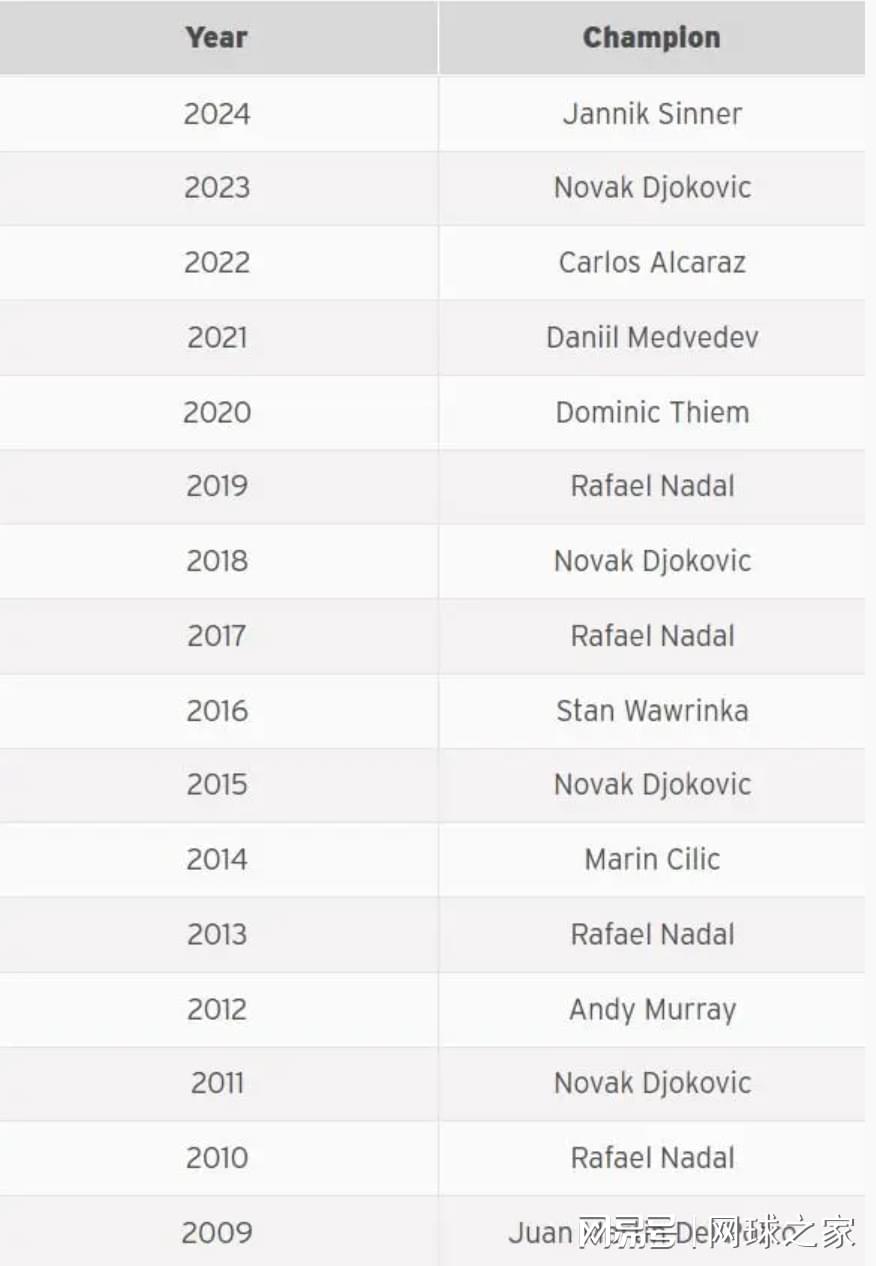Select the Daniil Medvedev champion cell

point(652,337)
